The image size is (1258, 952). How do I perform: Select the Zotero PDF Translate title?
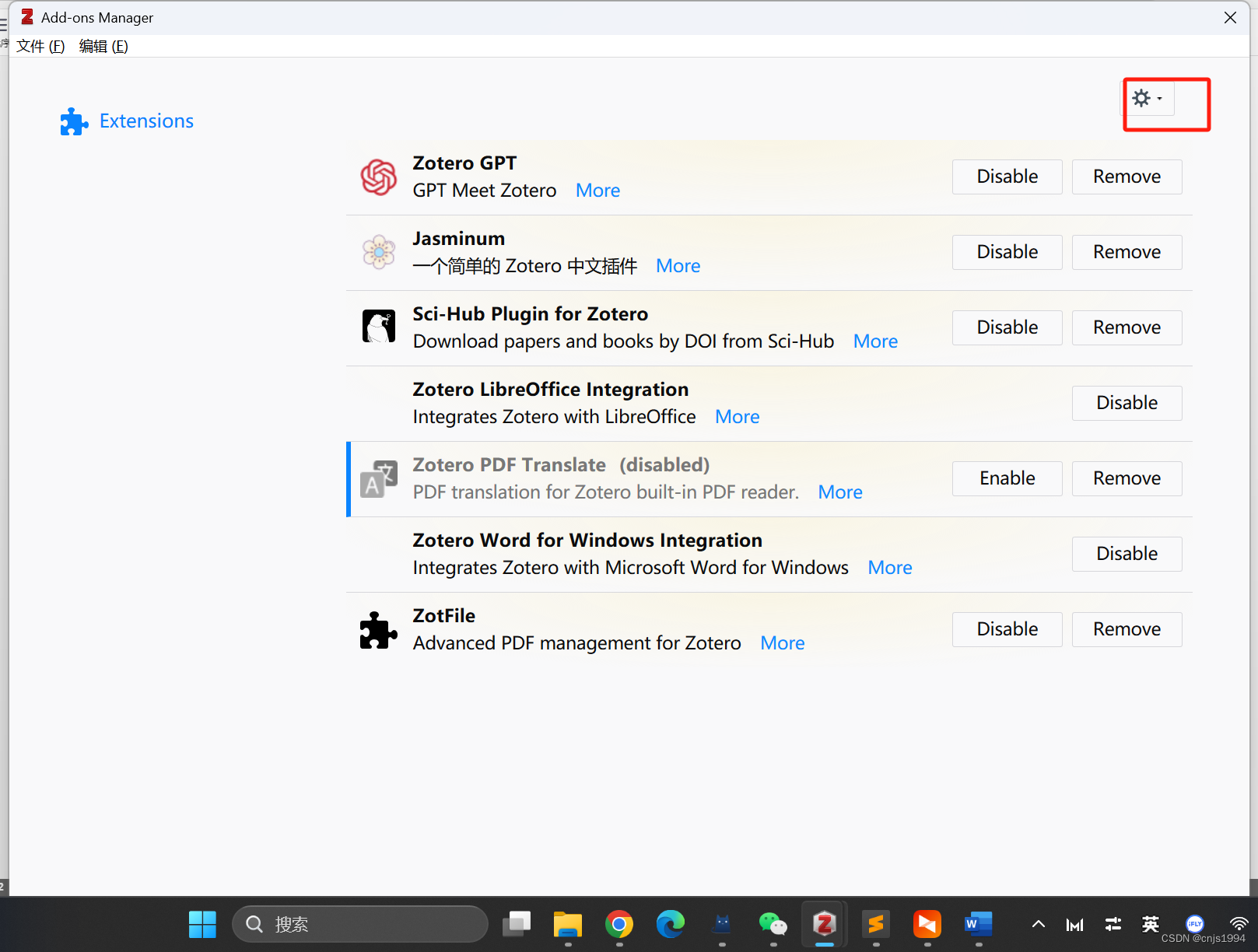pyautogui.click(x=509, y=465)
